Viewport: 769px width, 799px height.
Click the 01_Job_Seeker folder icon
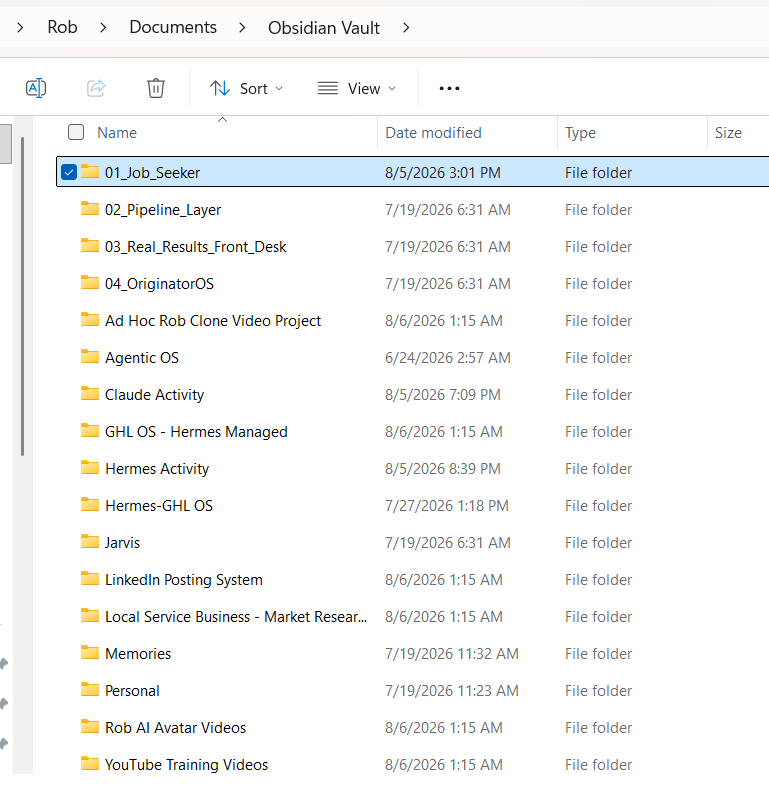(90, 172)
